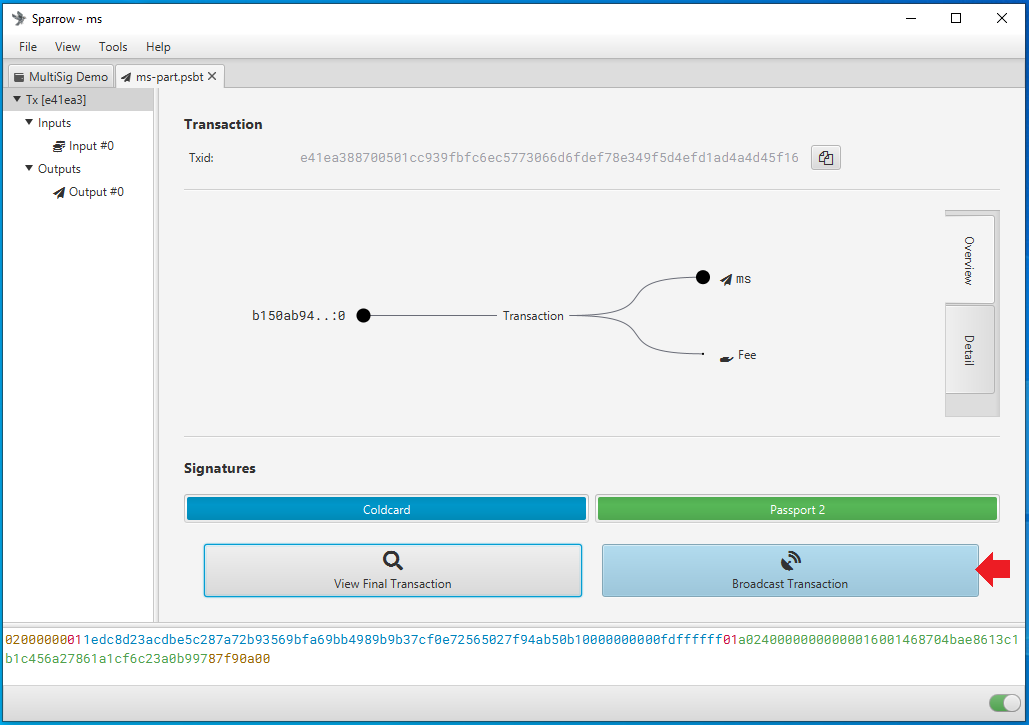Maximize the Sparrow window

click(956, 18)
